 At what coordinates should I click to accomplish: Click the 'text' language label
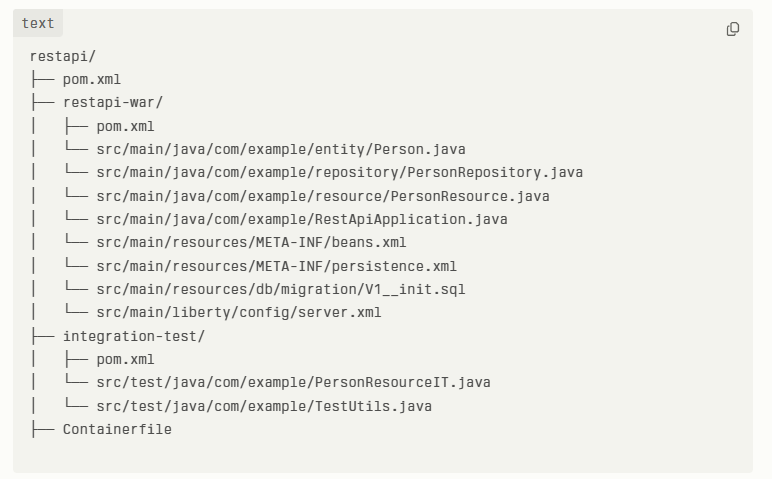click(38, 23)
